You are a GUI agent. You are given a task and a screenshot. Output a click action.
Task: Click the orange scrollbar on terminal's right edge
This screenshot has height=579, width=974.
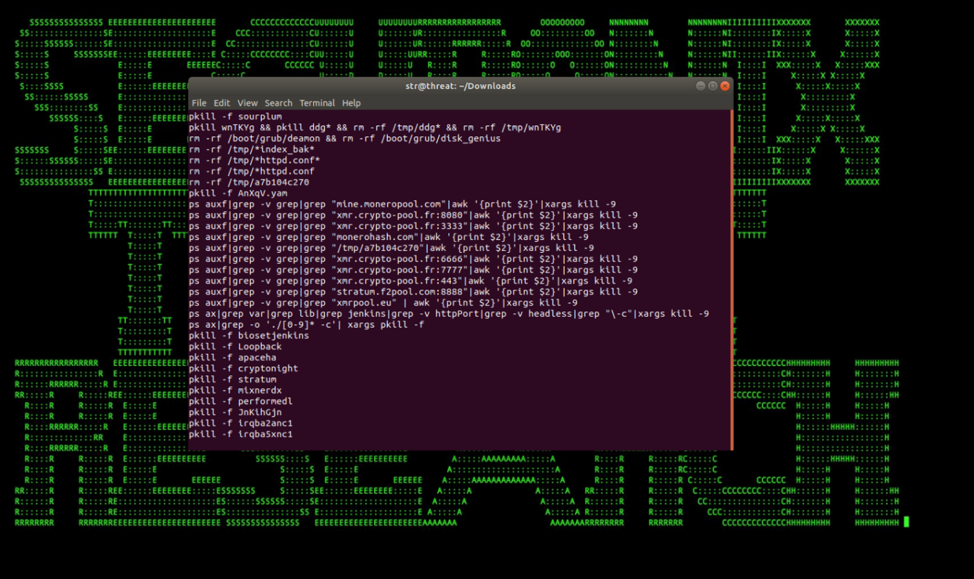(732, 280)
